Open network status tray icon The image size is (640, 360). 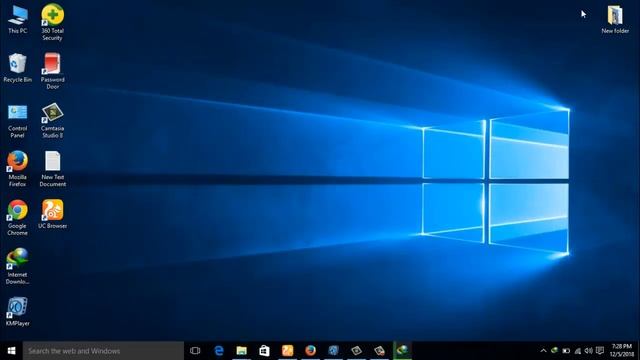(x=578, y=351)
